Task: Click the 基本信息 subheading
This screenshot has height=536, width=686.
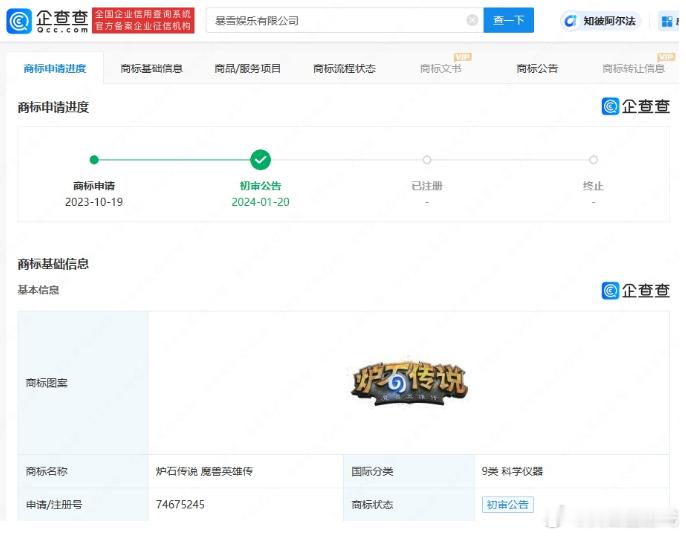Action: tap(38, 290)
